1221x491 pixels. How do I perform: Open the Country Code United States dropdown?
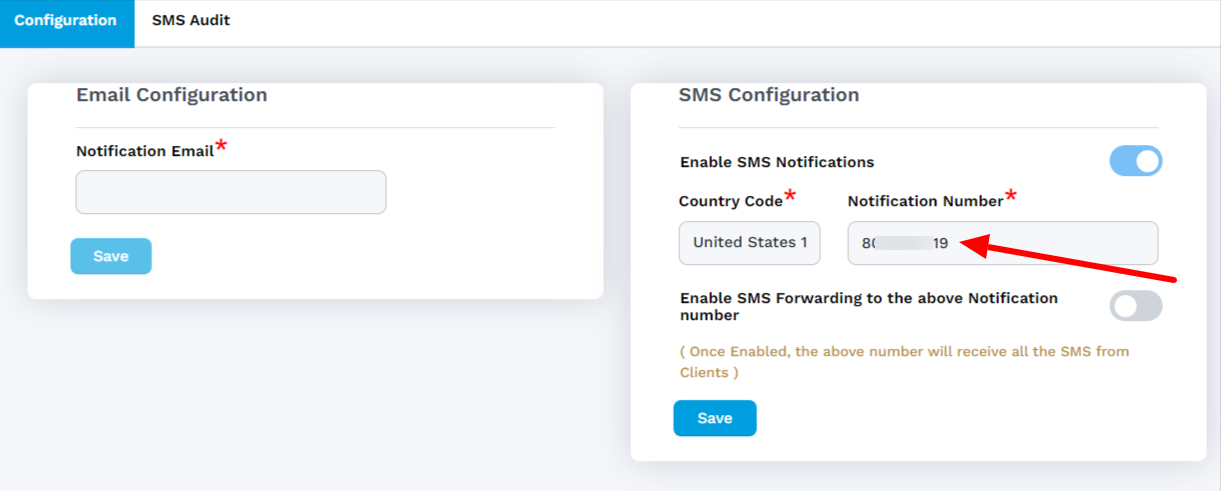coord(750,243)
